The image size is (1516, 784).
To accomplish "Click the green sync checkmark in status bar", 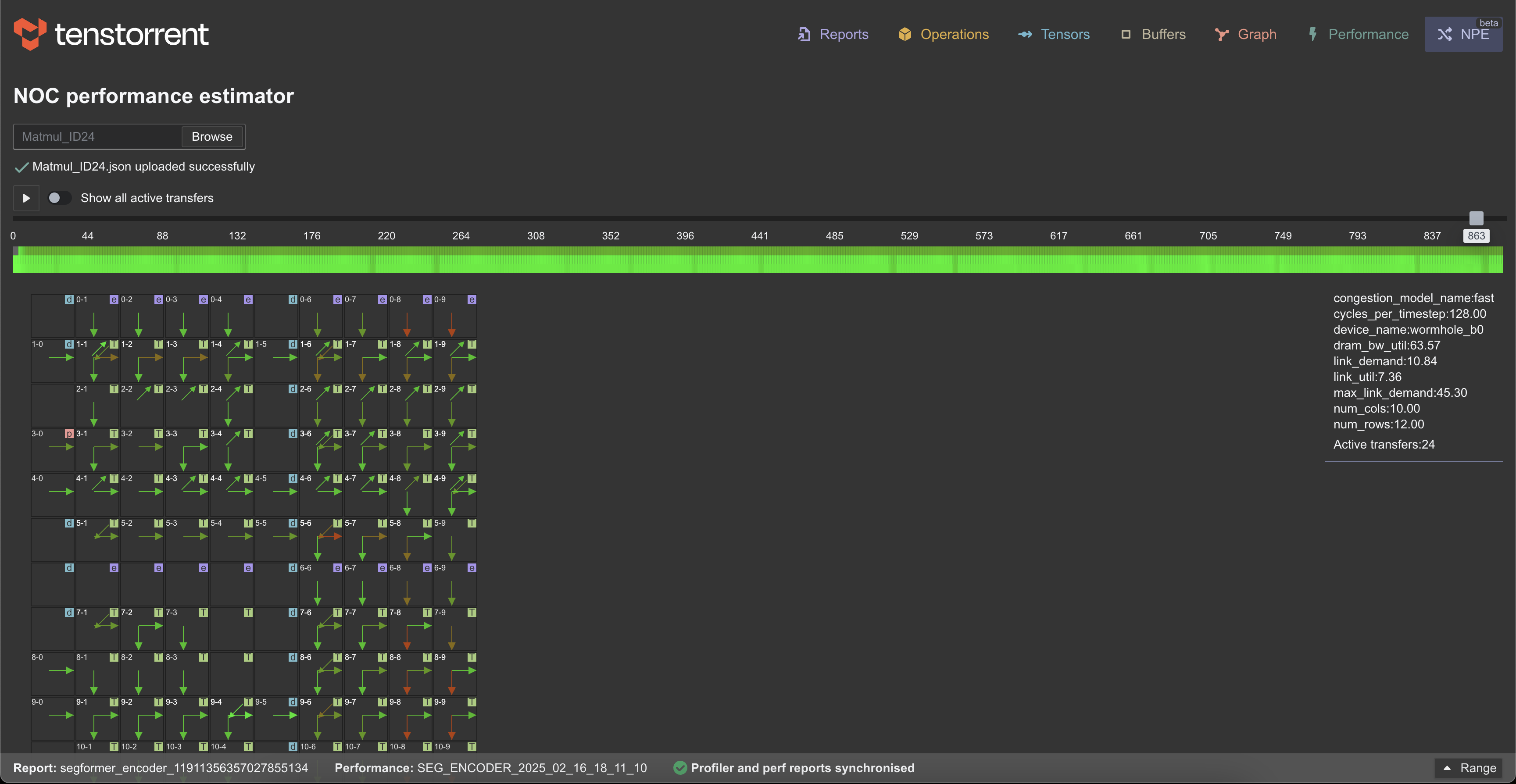I will pyautogui.click(x=680, y=767).
